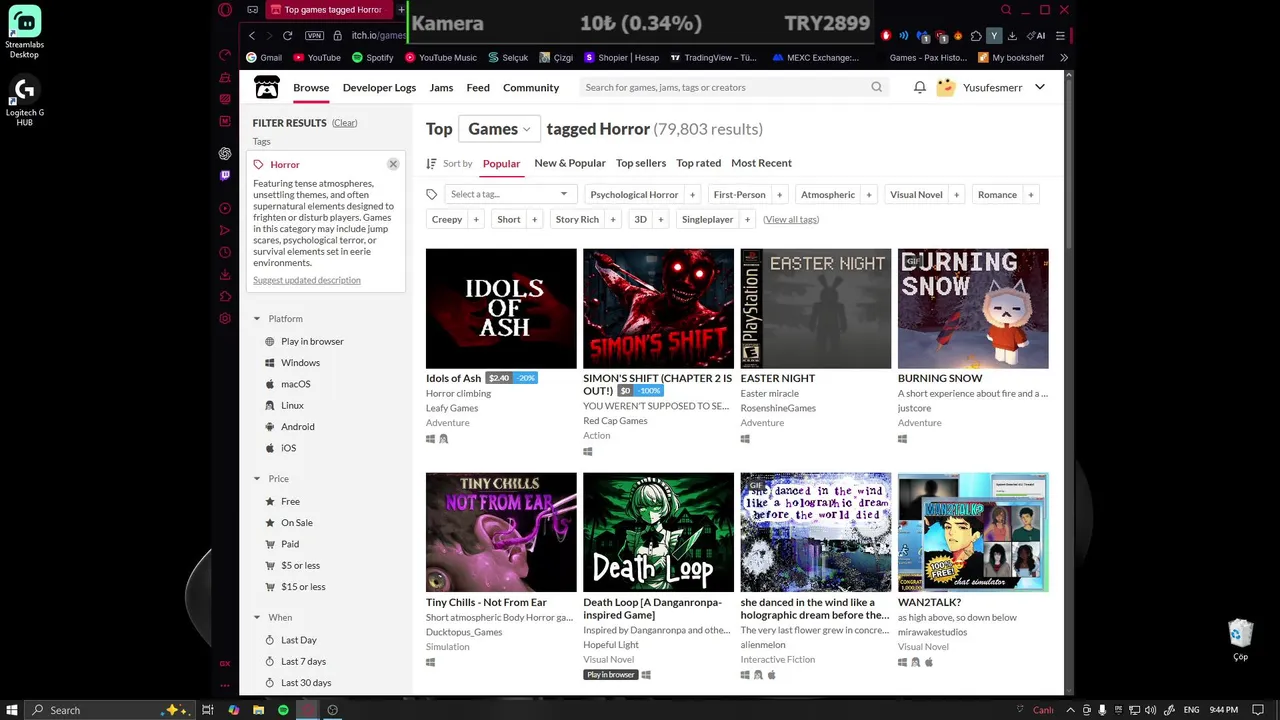This screenshot has width=1280, height=720.
Task: Open Twitch in Opera sidebar
Action: pos(225,175)
